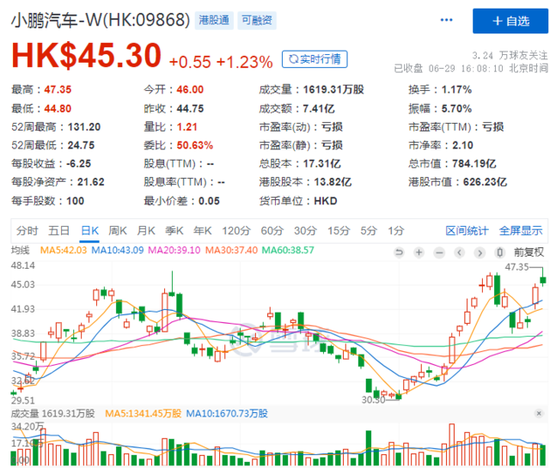Switch to the 1分 tab
The height and width of the screenshot is (468, 550).
[x=396, y=230]
